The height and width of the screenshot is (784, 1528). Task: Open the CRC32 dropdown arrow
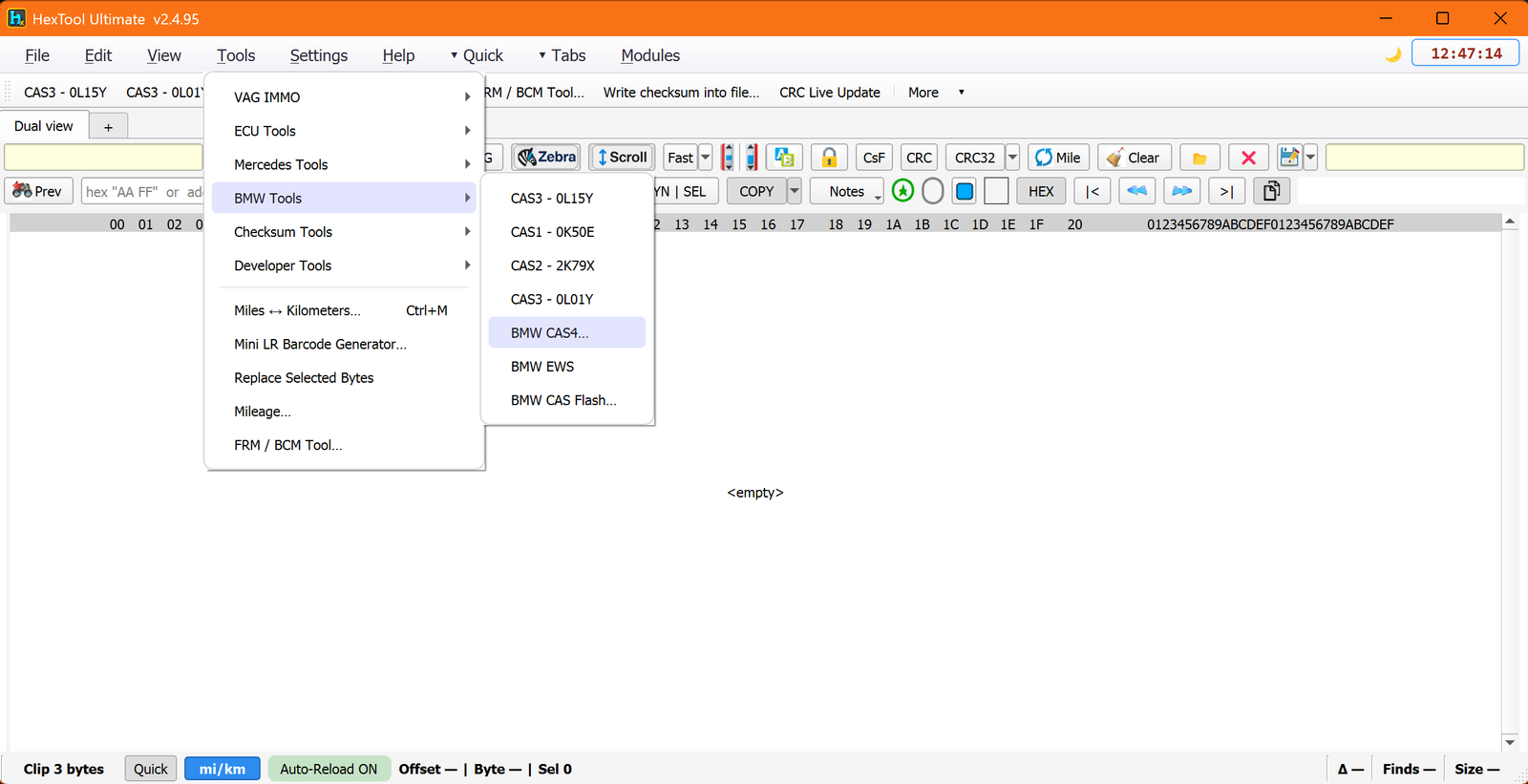pos(1012,158)
